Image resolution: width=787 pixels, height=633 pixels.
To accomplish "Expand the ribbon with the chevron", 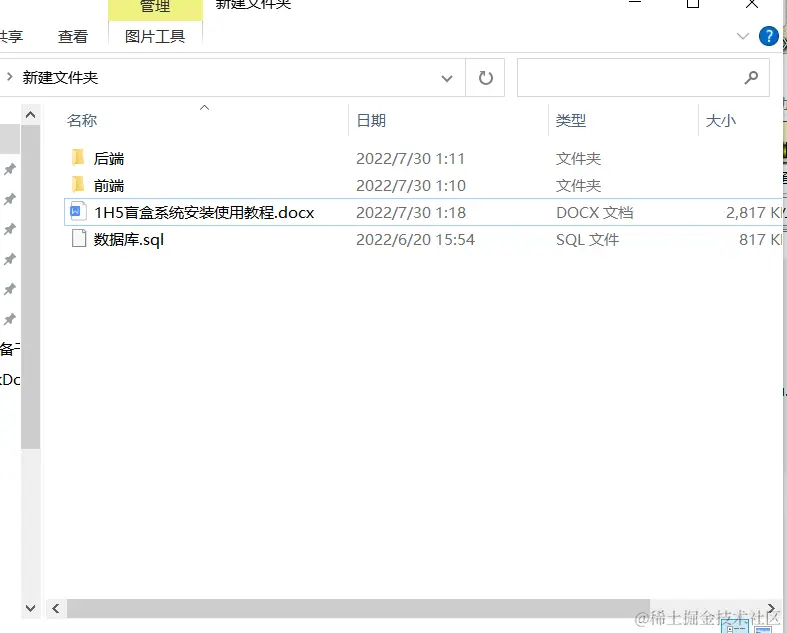I will 742,36.
